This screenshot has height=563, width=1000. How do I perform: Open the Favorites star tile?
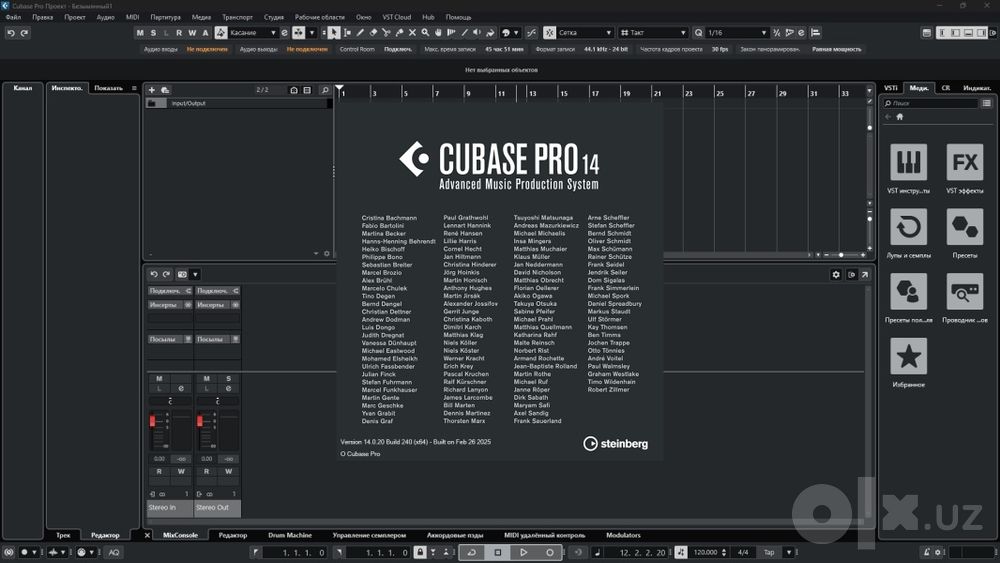pyautogui.click(x=908, y=356)
